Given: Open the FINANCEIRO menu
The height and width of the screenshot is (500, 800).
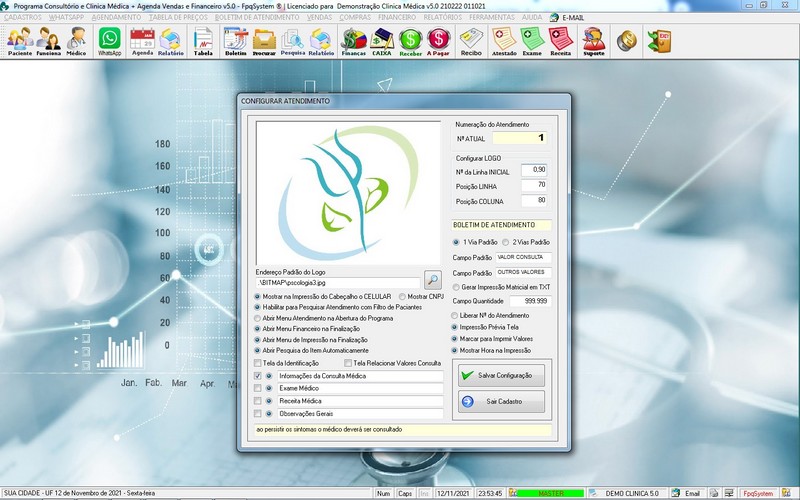Looking at the screenshot, I should tap(397, 17).
